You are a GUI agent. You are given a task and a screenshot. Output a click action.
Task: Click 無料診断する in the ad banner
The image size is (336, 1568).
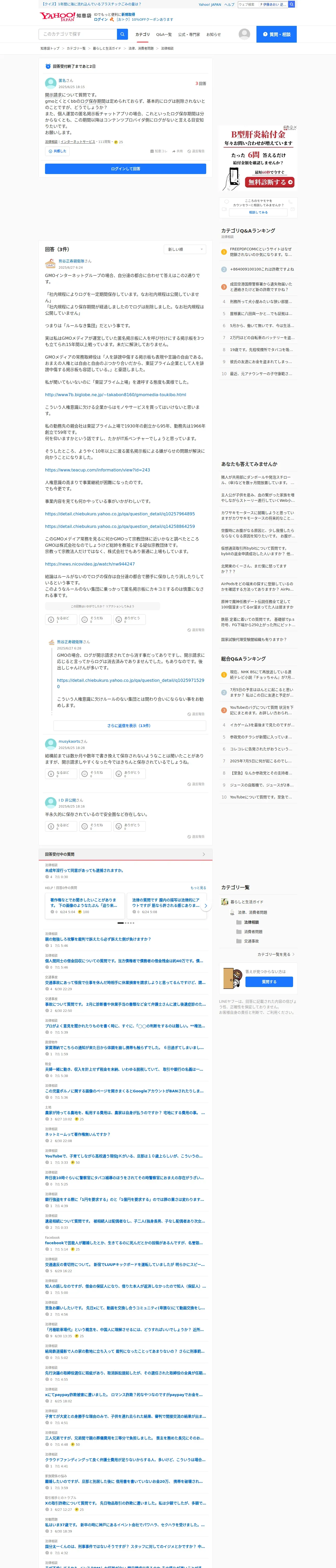[270, 182]
